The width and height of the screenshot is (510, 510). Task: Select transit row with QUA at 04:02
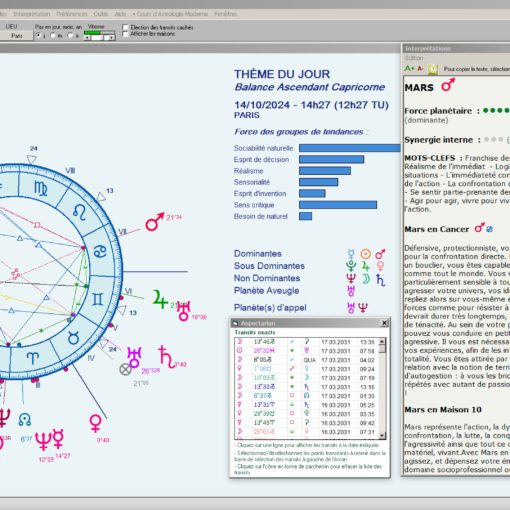pyautogui.click(x=307, y=360)
